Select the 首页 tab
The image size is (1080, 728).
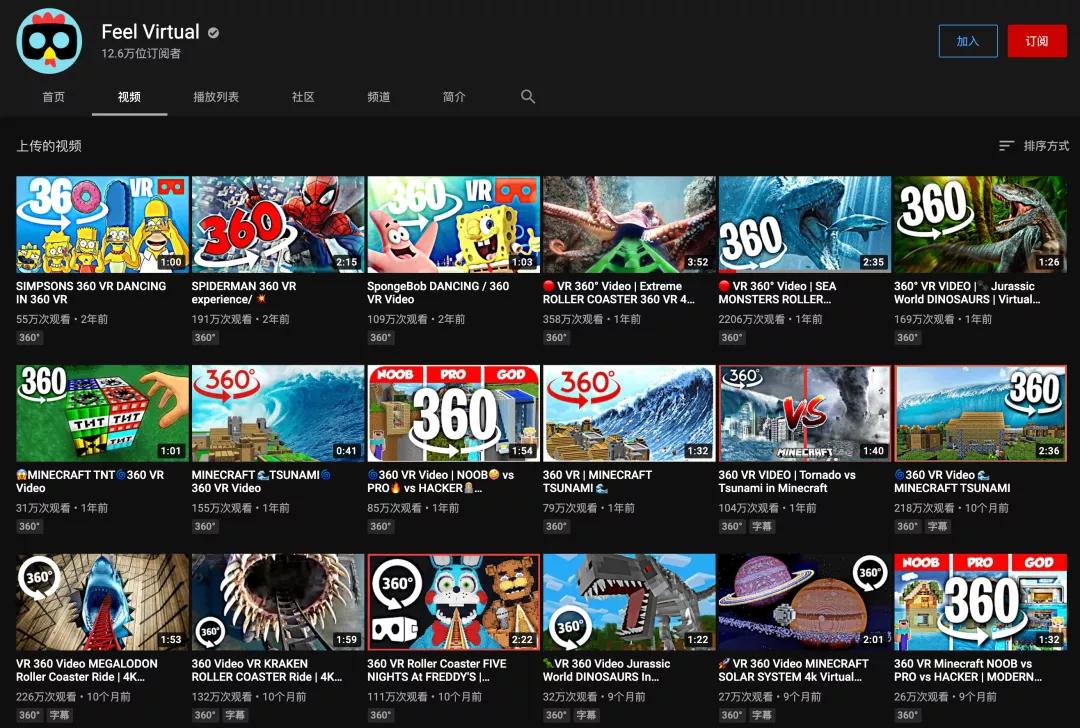[x=53, y=97]
